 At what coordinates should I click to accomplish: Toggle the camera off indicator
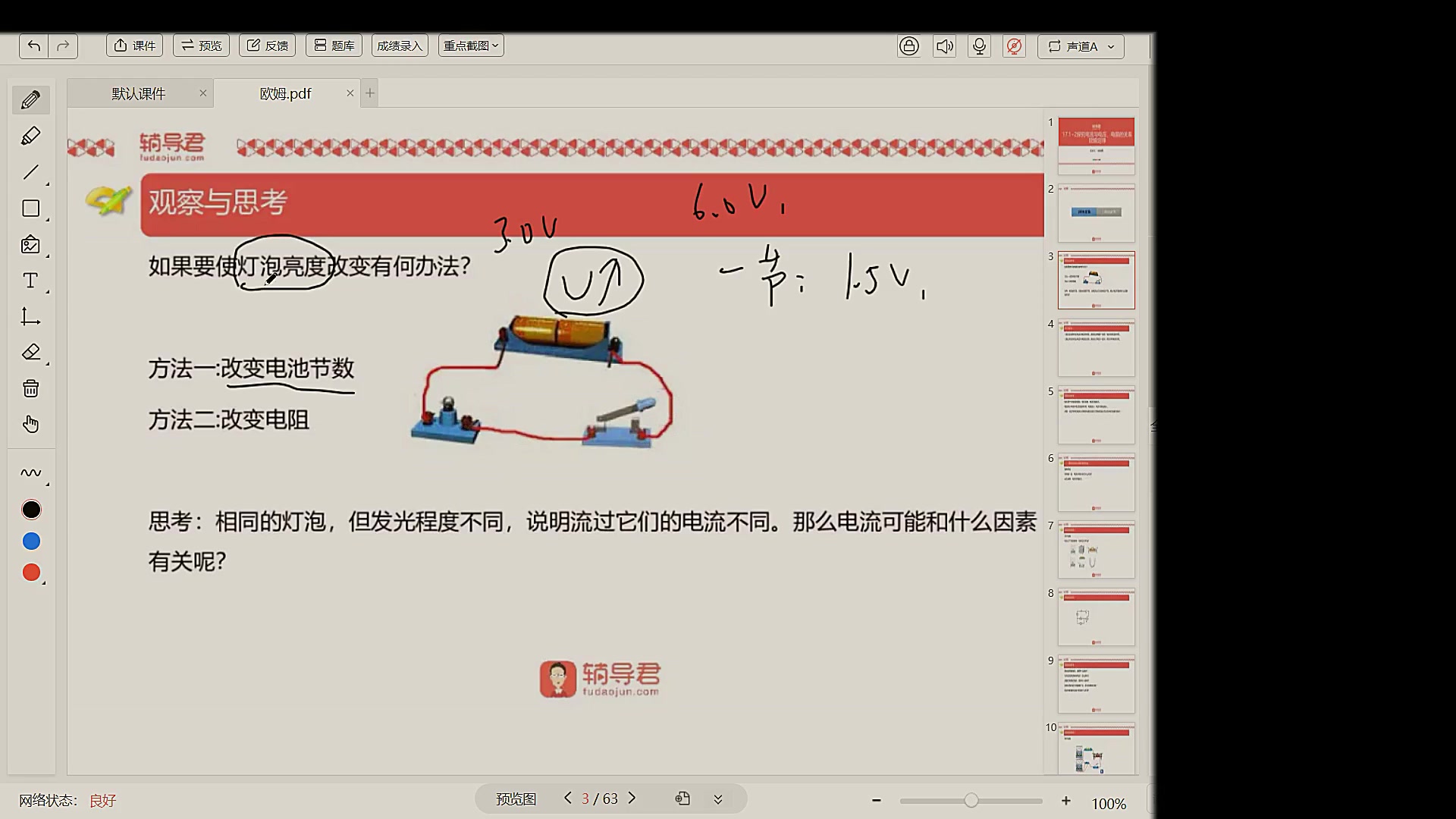pyautogui.click(x=1014, y=45)
